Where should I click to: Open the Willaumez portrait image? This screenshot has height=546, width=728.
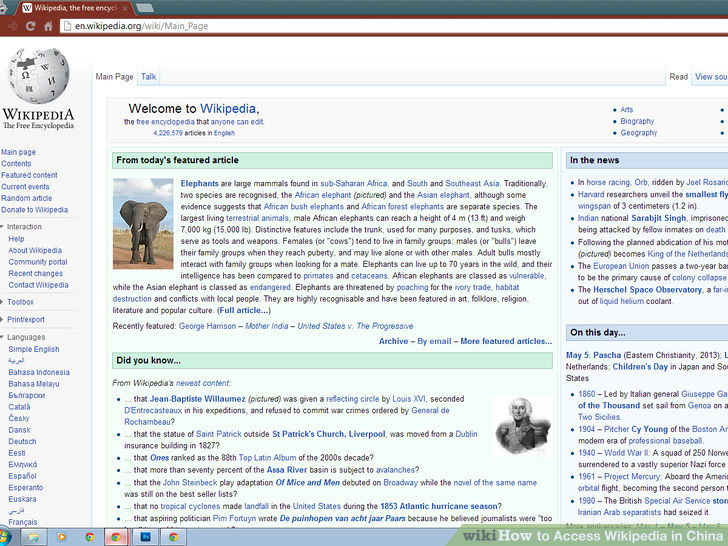click(522, 427)
